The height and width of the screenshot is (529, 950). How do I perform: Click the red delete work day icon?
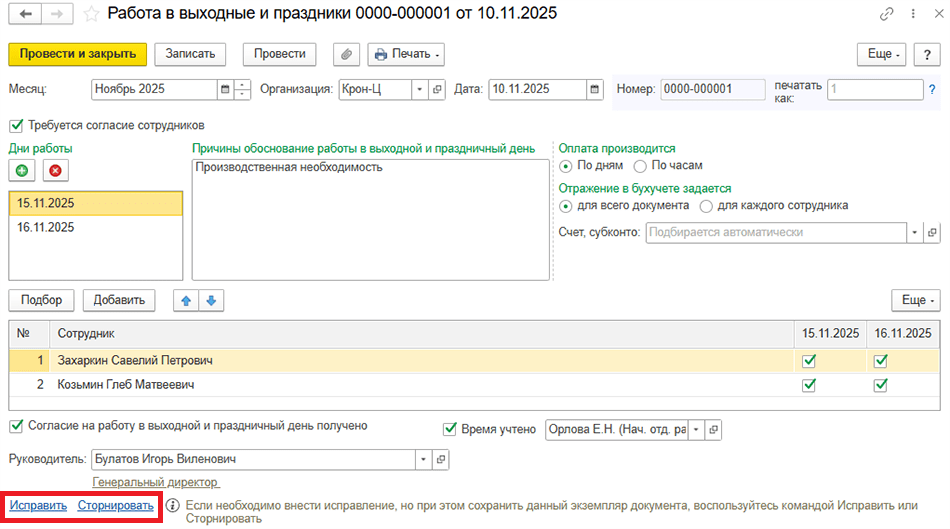point(55,170)
